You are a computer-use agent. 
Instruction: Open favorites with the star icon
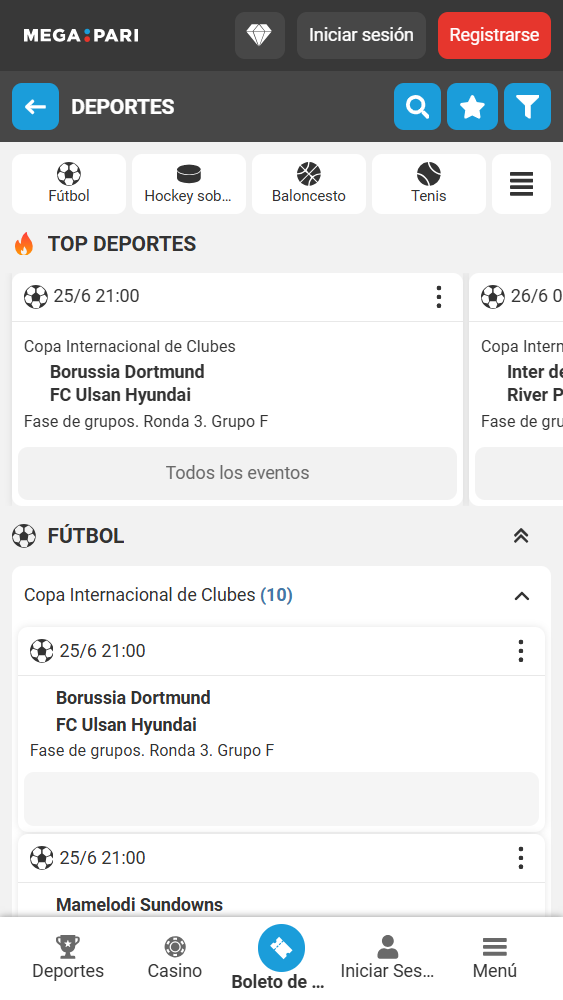[x=472, y=107]
